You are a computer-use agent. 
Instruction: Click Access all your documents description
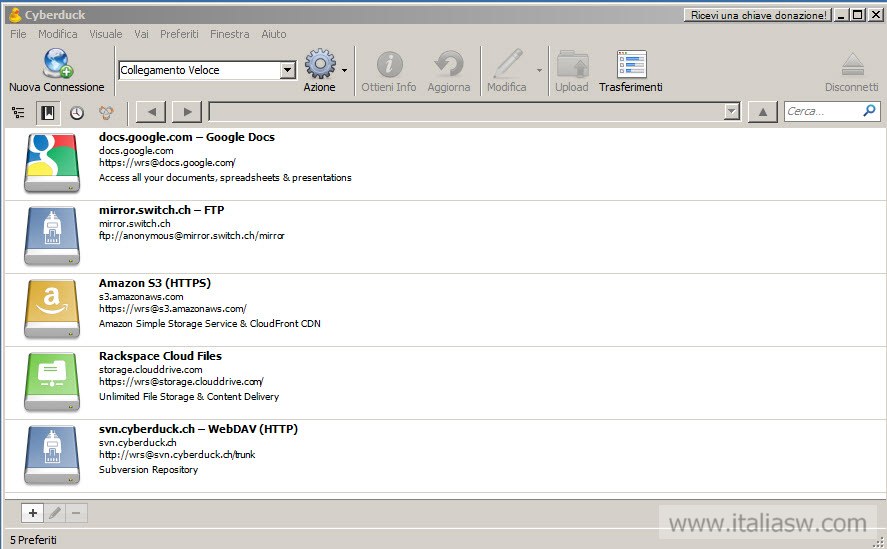click(225, 178)
